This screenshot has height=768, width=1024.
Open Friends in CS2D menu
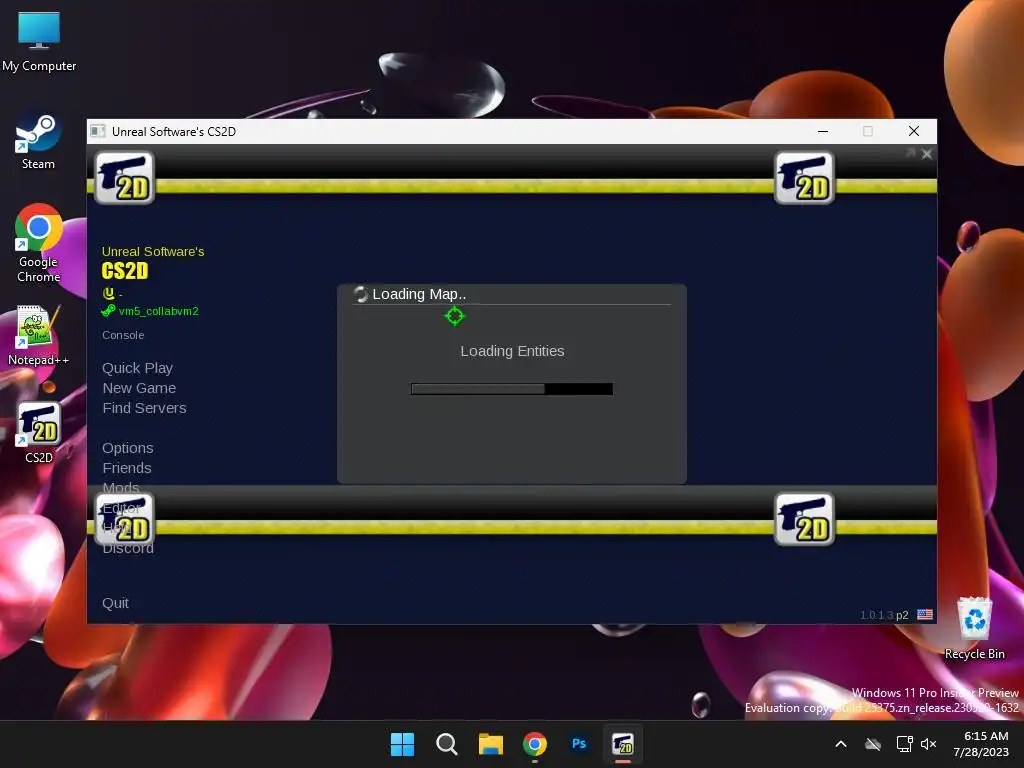click(127, 468)
